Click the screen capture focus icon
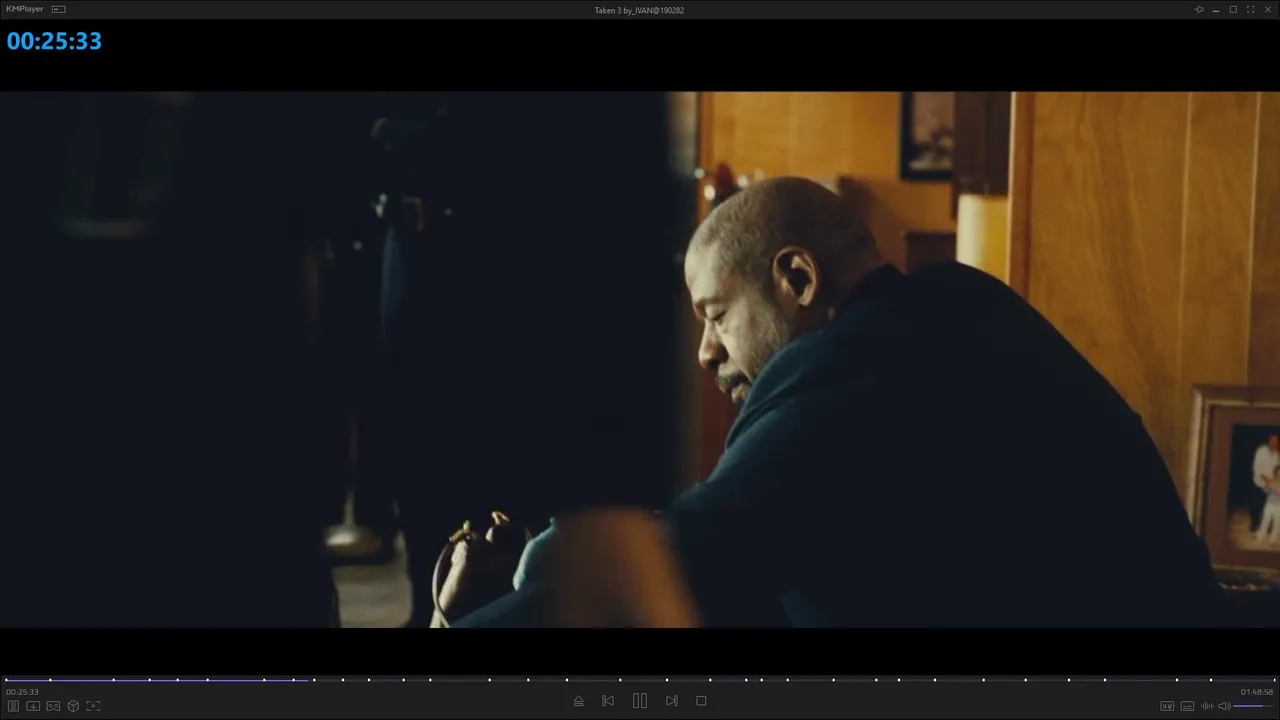This screenshot has width=1280, height=720. [93, 706]
